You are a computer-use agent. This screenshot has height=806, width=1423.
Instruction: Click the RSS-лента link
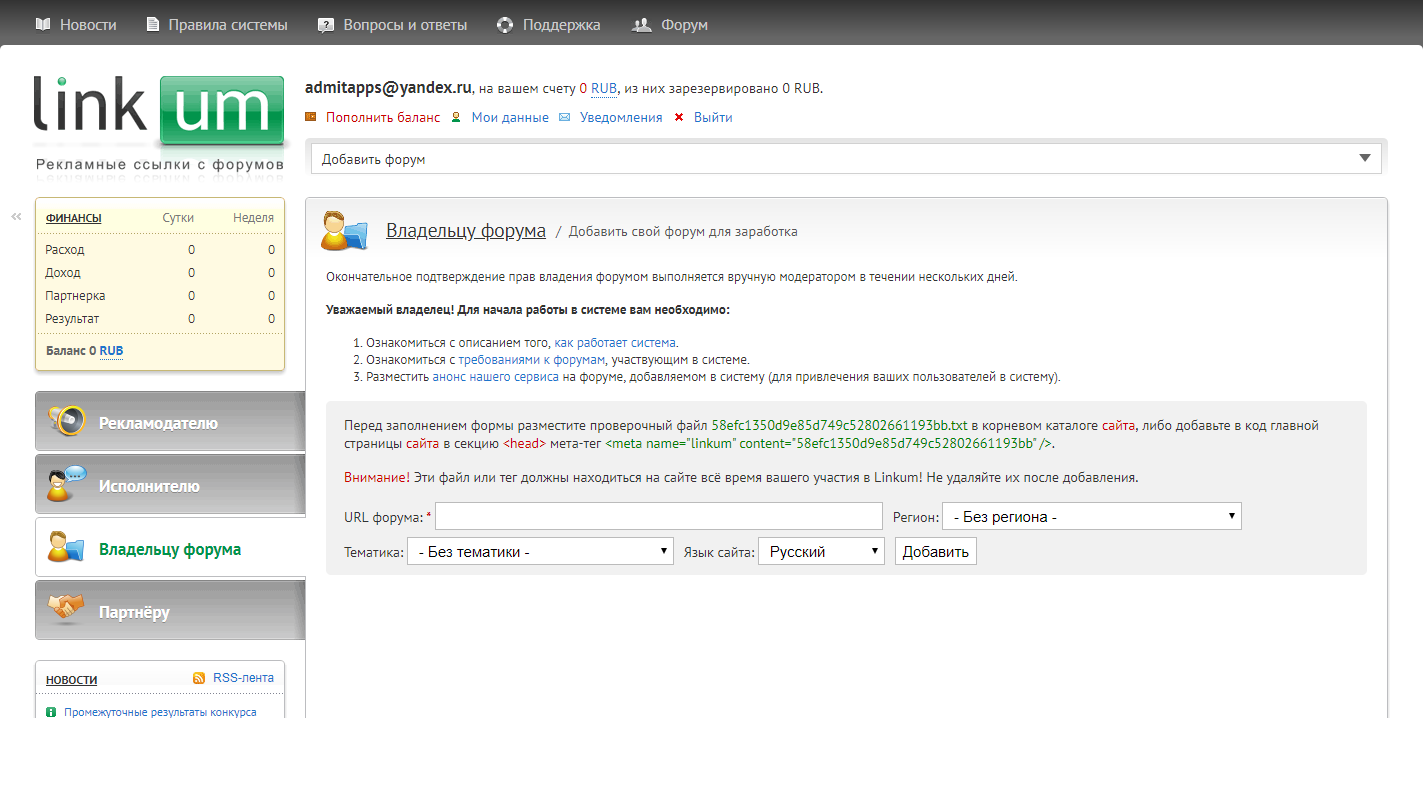[x=243, y=678]
